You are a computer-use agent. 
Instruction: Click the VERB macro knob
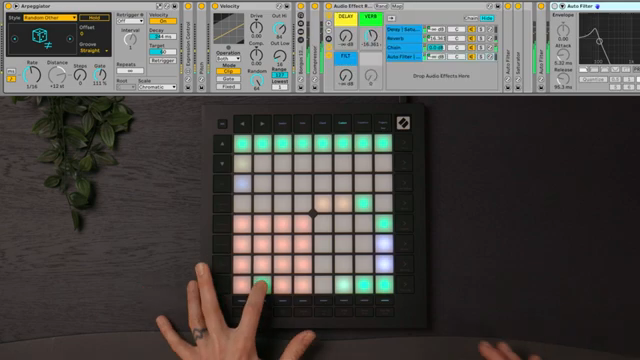(x=371, y=36)
